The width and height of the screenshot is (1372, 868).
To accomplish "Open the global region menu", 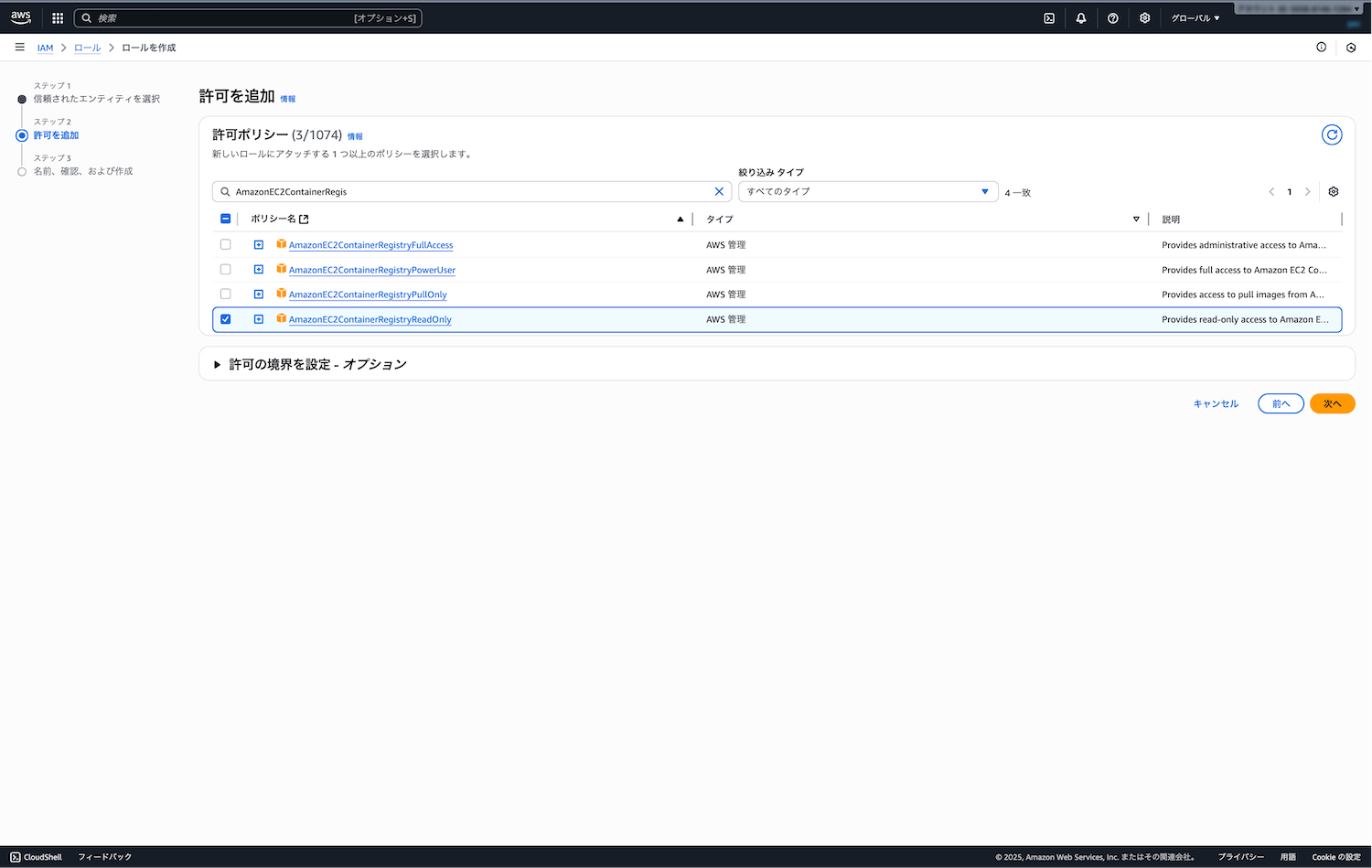I will pos(1195,18).
